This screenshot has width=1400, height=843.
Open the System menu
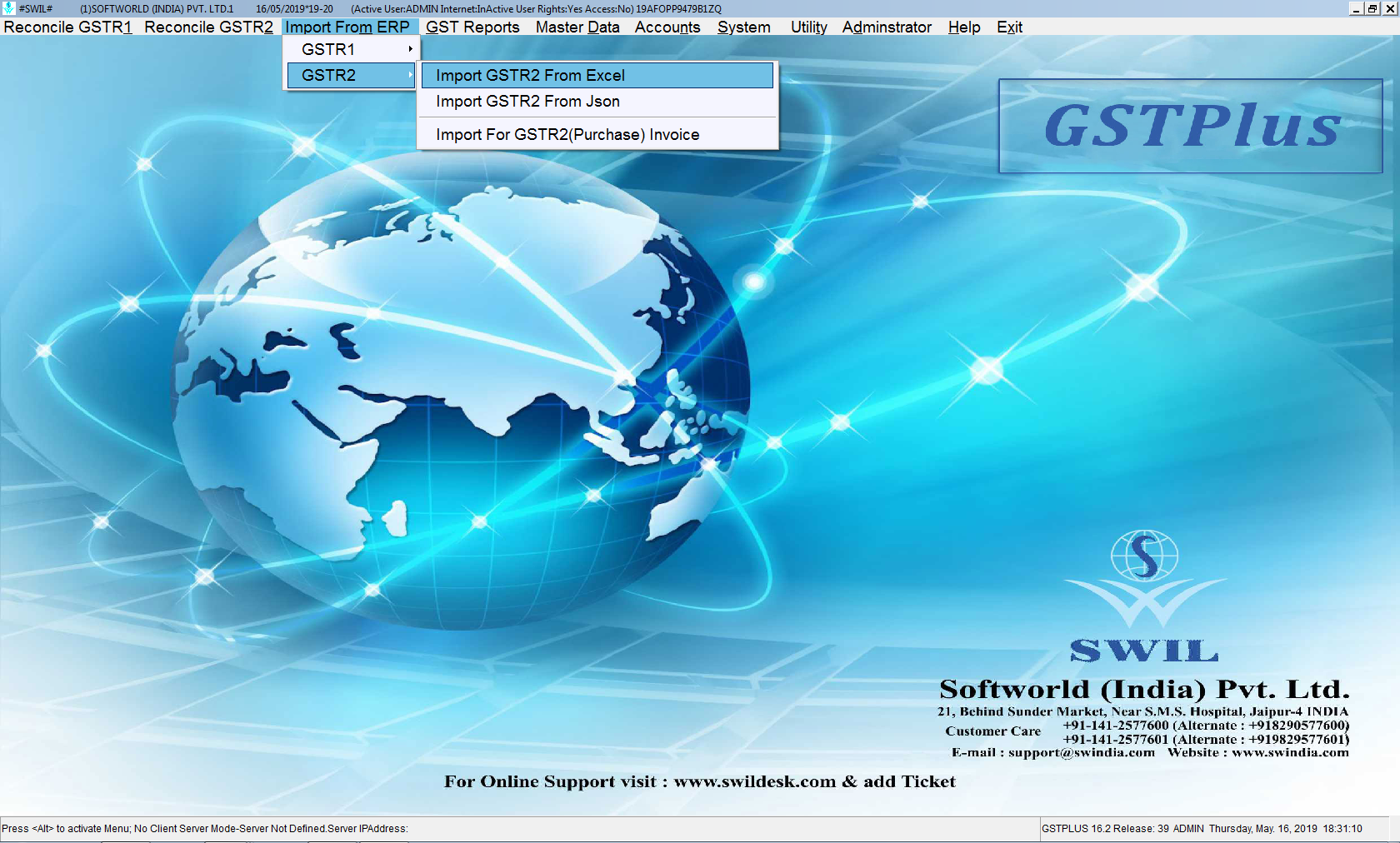click(744, 27)
